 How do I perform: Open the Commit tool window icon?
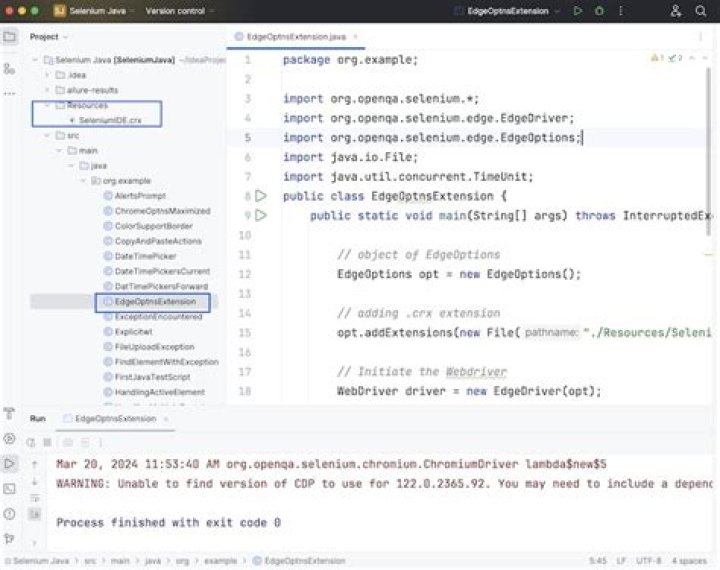pos(9,69)
